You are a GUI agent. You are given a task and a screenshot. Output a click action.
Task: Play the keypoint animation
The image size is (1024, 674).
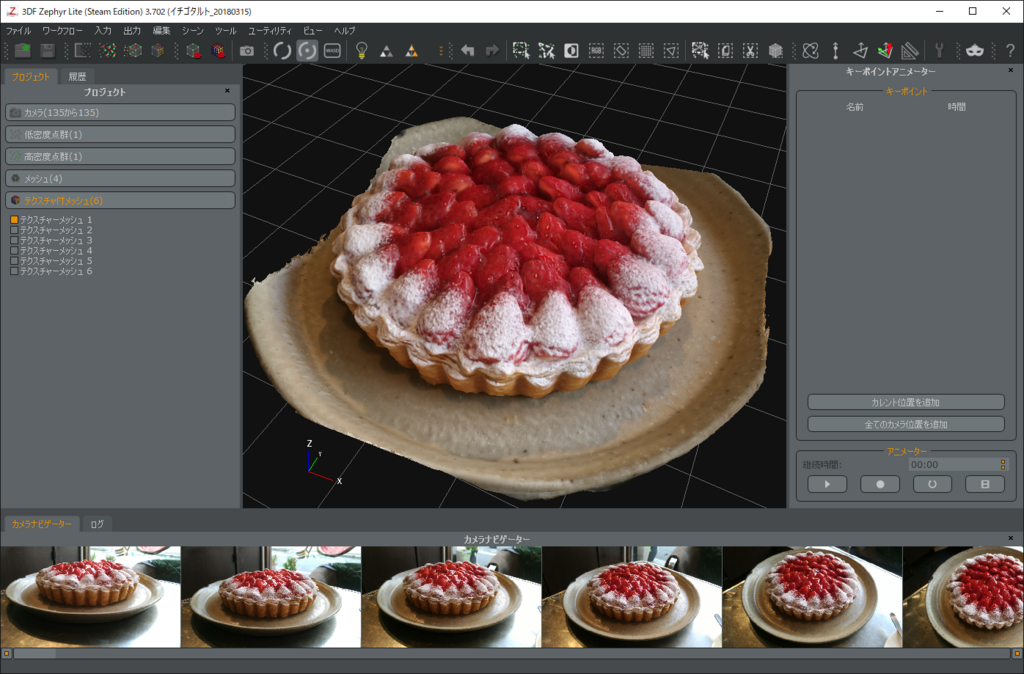tap(827, 484)
